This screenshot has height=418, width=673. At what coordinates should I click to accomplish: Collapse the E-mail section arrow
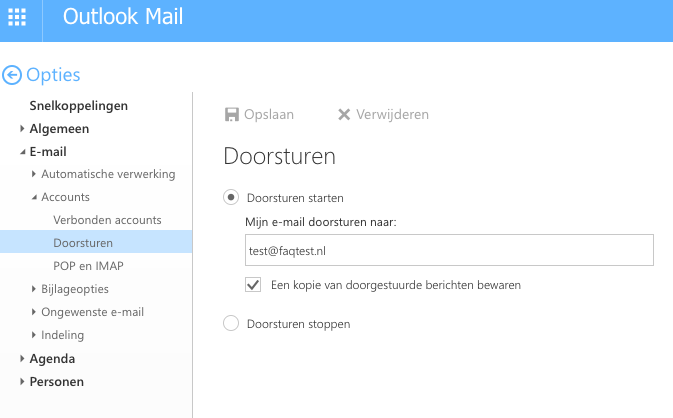[23, 152]
